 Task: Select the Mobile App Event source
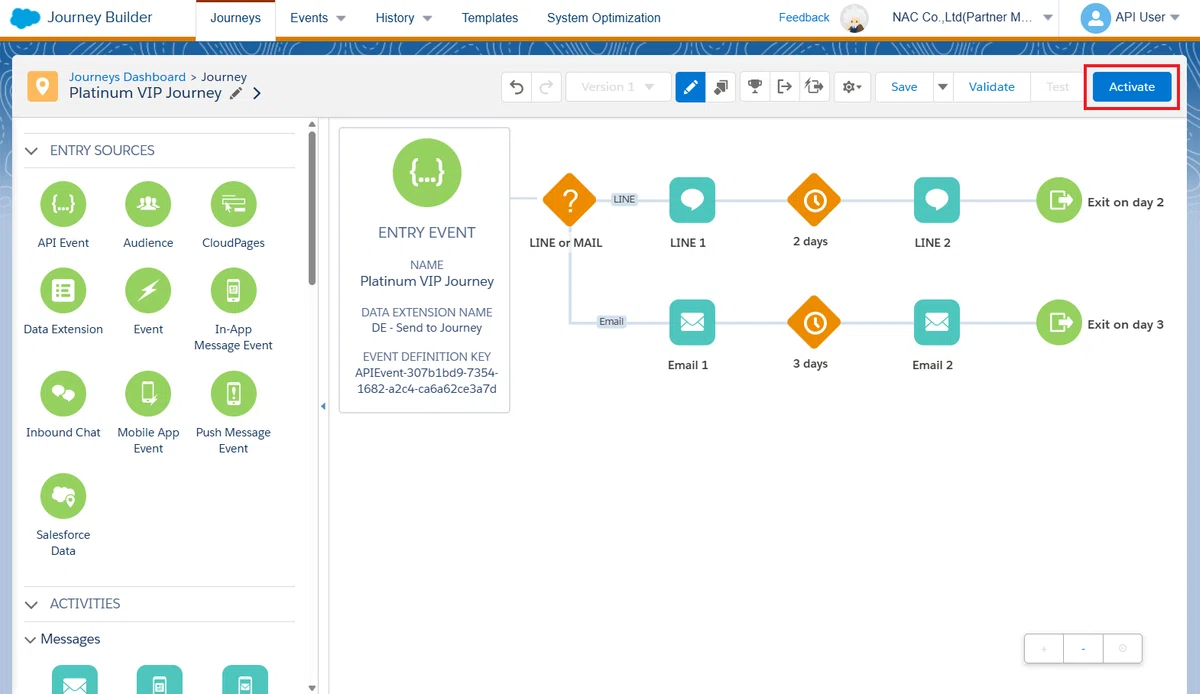tap(148, 393)
